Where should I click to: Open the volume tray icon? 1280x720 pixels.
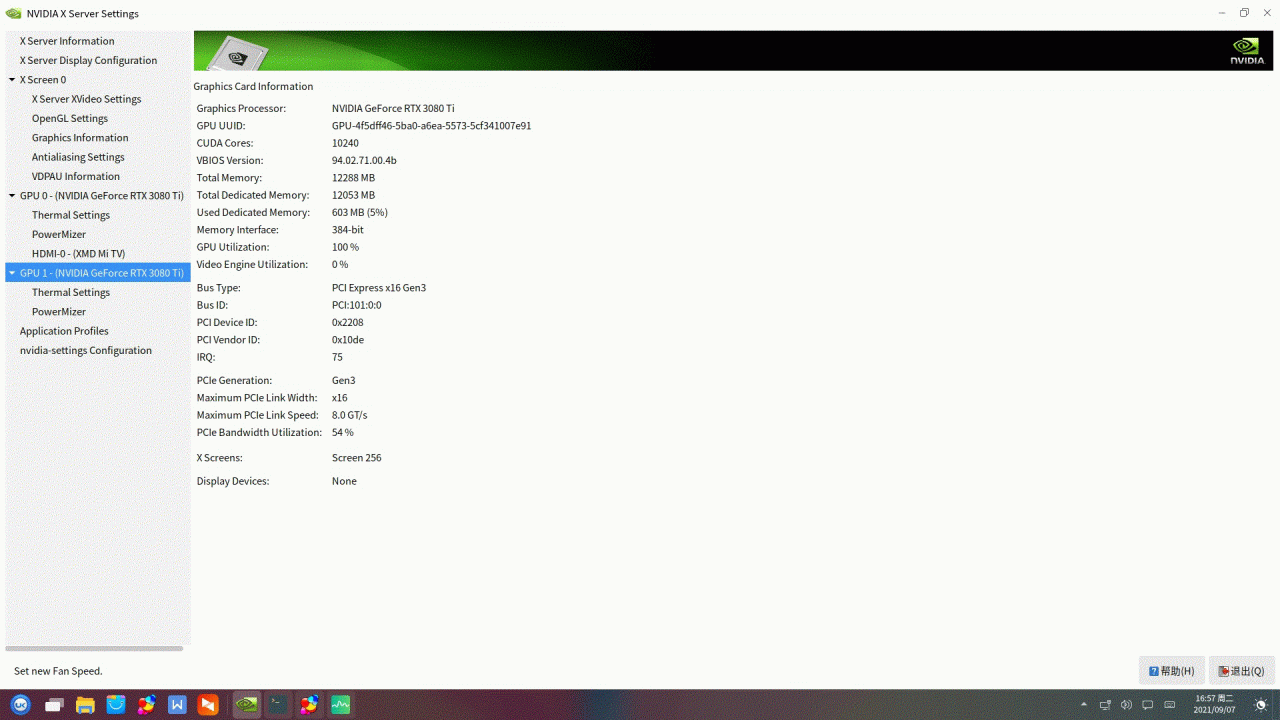pyautogui.click(x=1127, y=705)
